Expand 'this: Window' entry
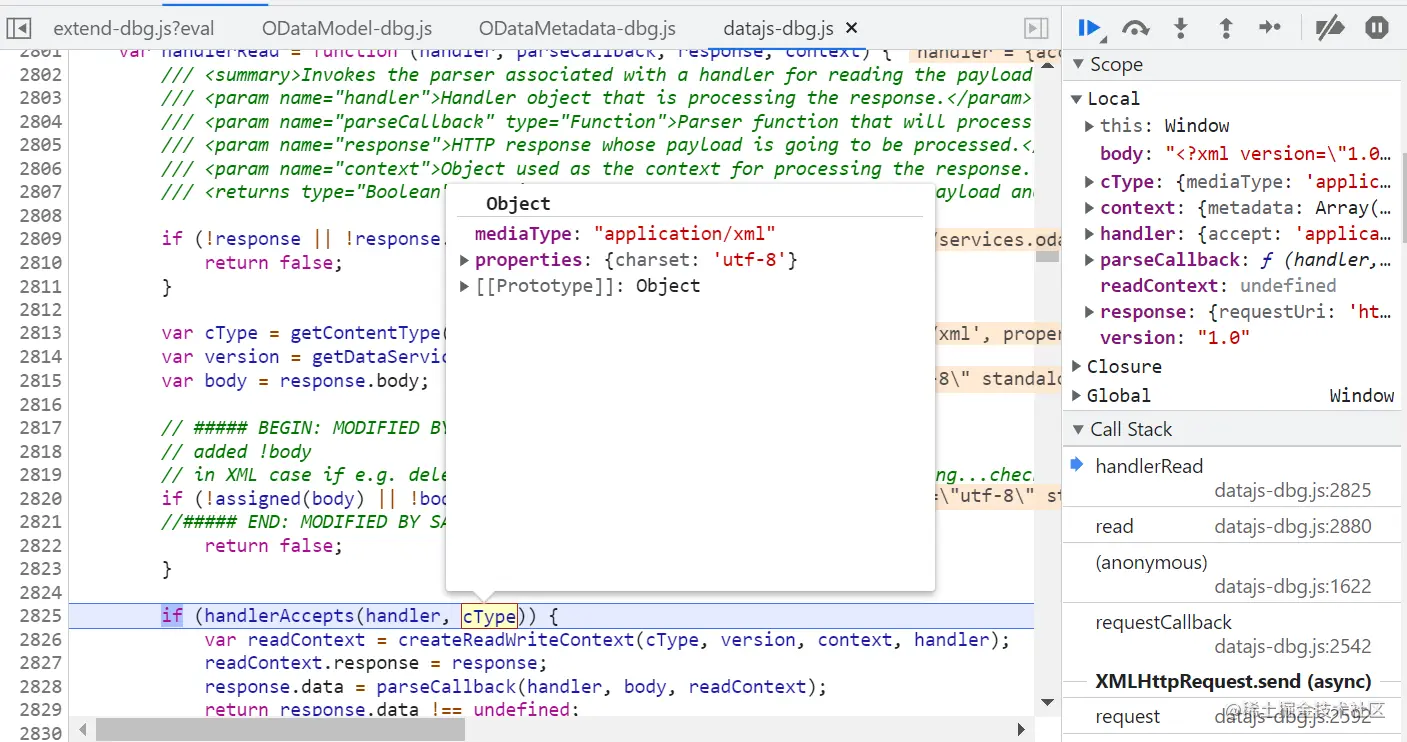This screenshot has height=742, width=1407. coord(1089,126)
